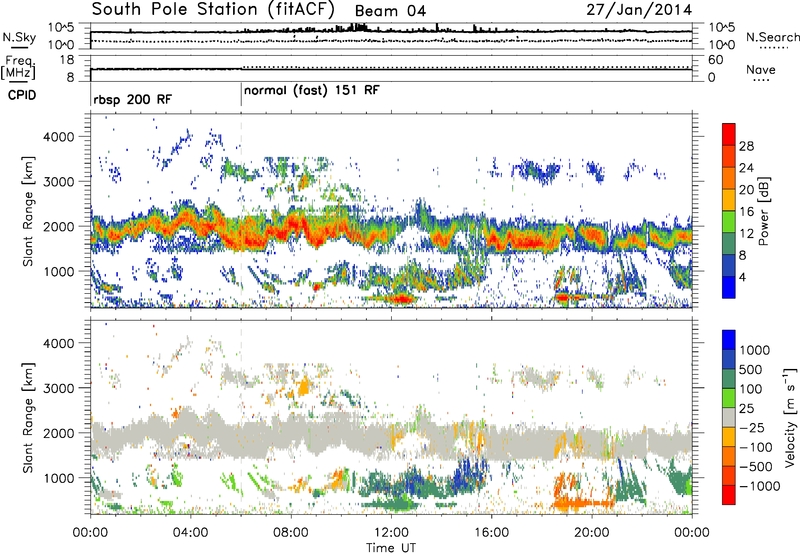Click the blue positive-velocity patch near 15:00
Image resolution: width=800 pixels, height=554 pixels.
pyautogui.click(x=468, y=473)
